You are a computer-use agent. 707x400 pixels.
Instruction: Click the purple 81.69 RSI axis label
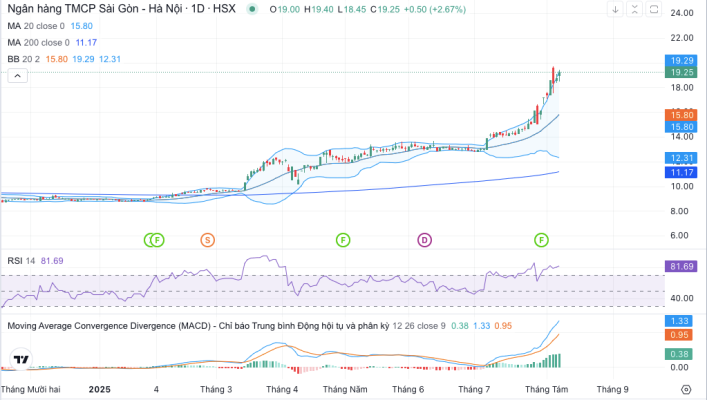[x=681, y=266]
